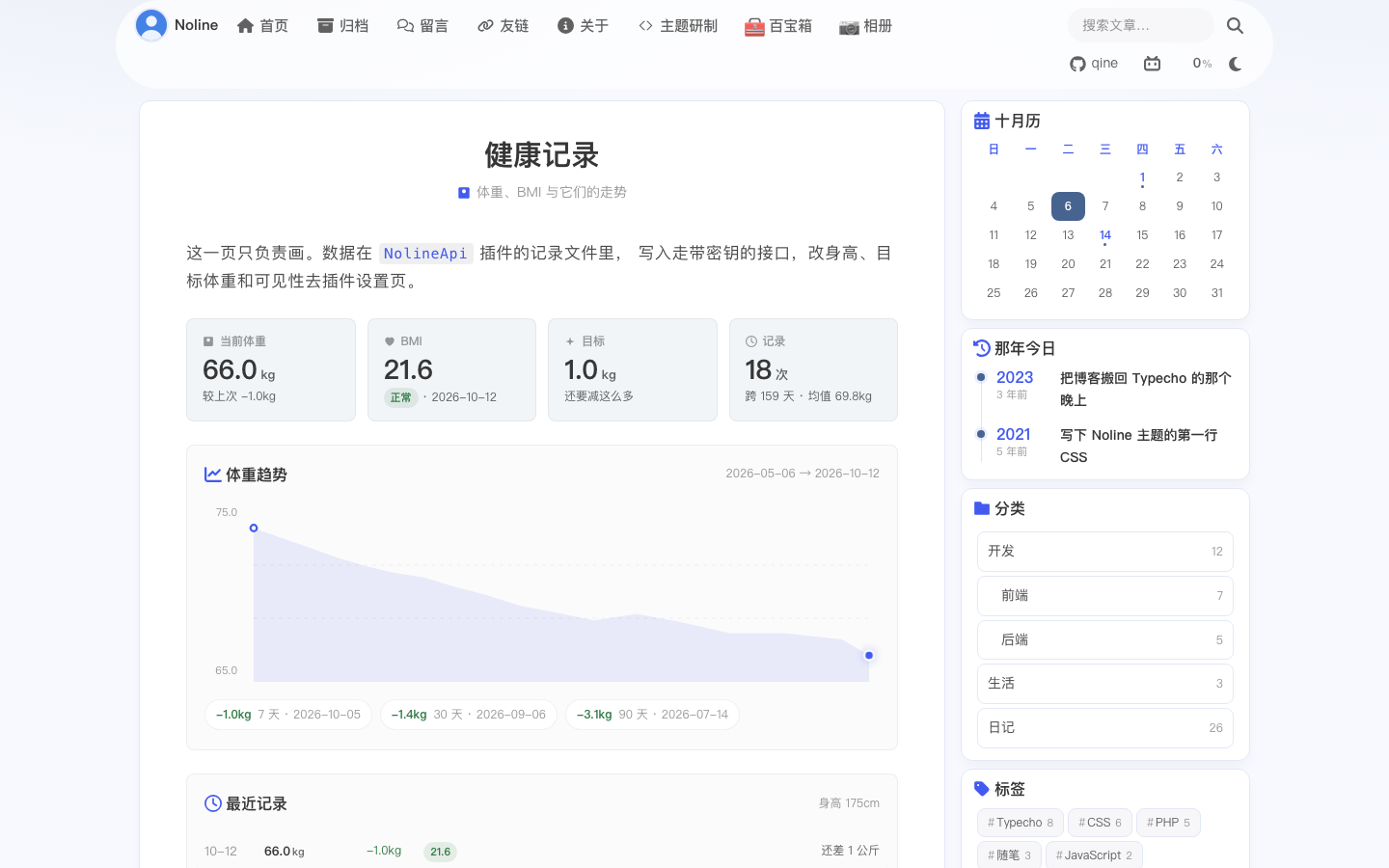Open the 前端 subcategory

tap(1105, 596)
